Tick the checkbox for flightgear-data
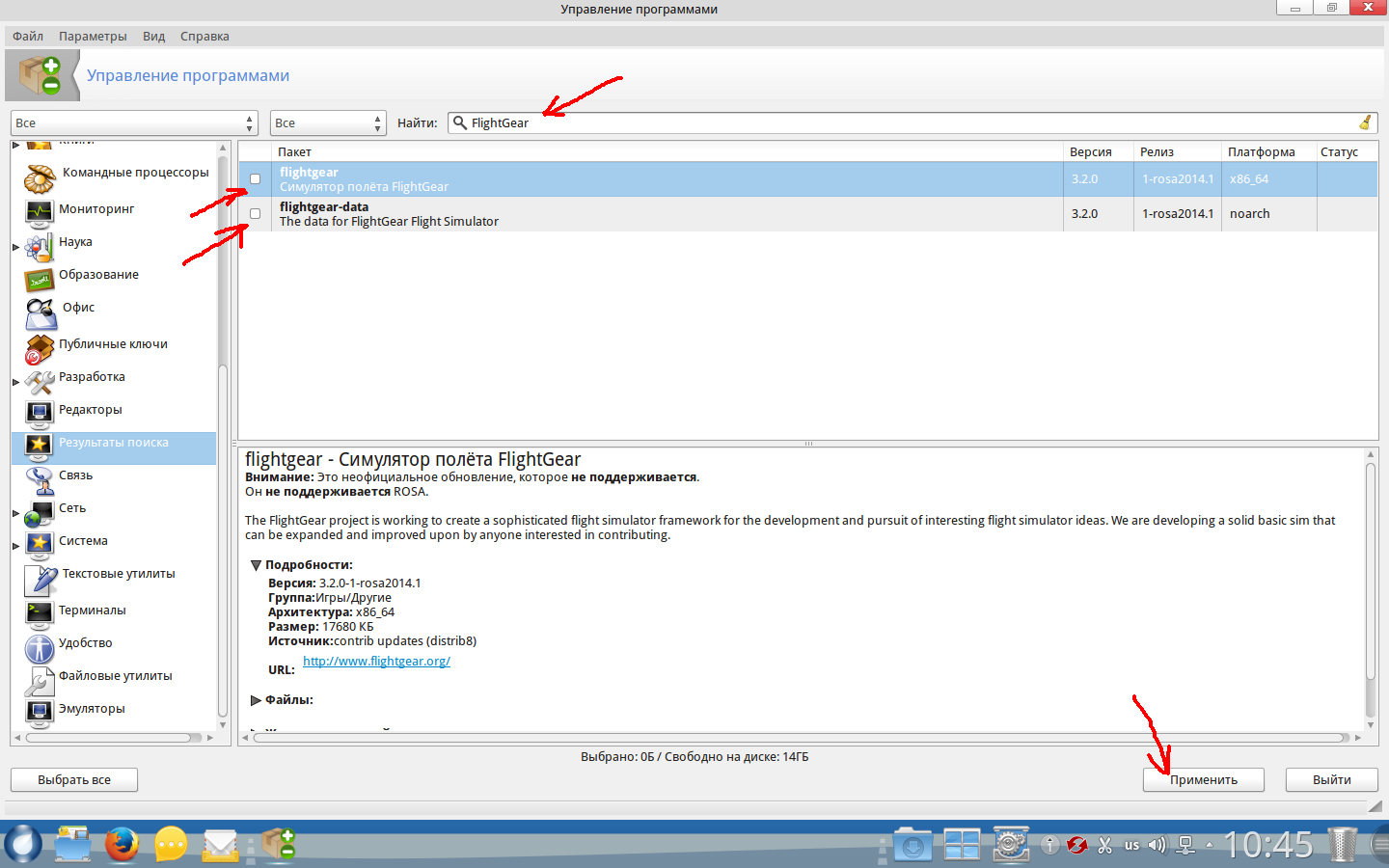The height and width of the screenshot is (868, 1389). pos(255,214)
